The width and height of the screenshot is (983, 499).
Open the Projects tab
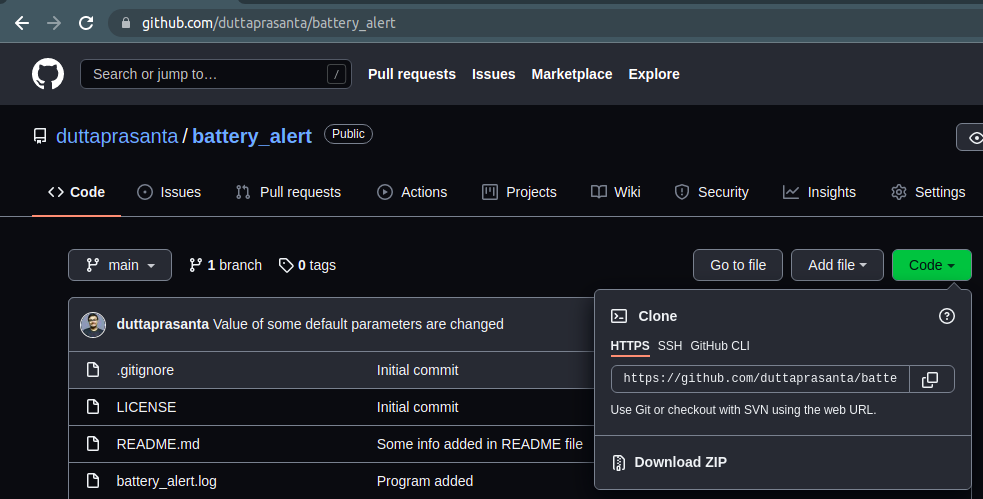pyautogui.click(x=519, y=192)
